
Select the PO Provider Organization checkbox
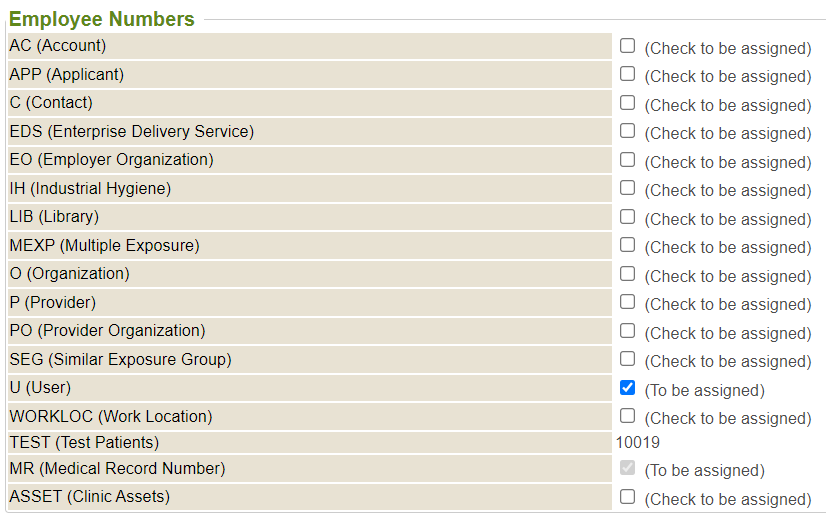[x=627, y=331]
